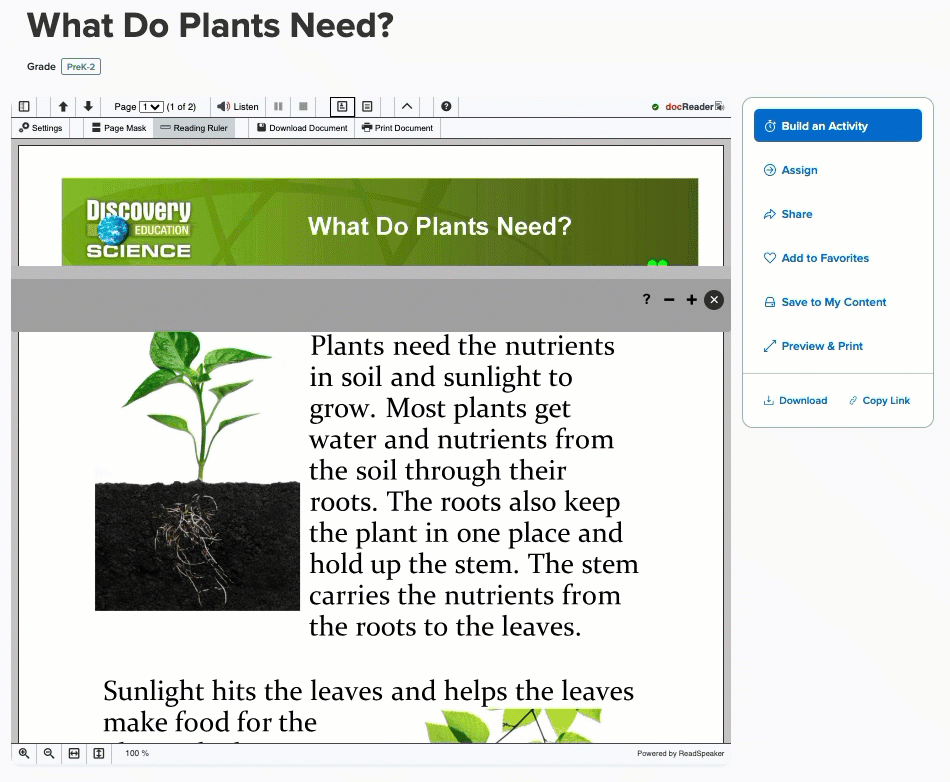Add this resource to Favorites
This screenshot has height=782, width=950.
[x=816, y=258]
